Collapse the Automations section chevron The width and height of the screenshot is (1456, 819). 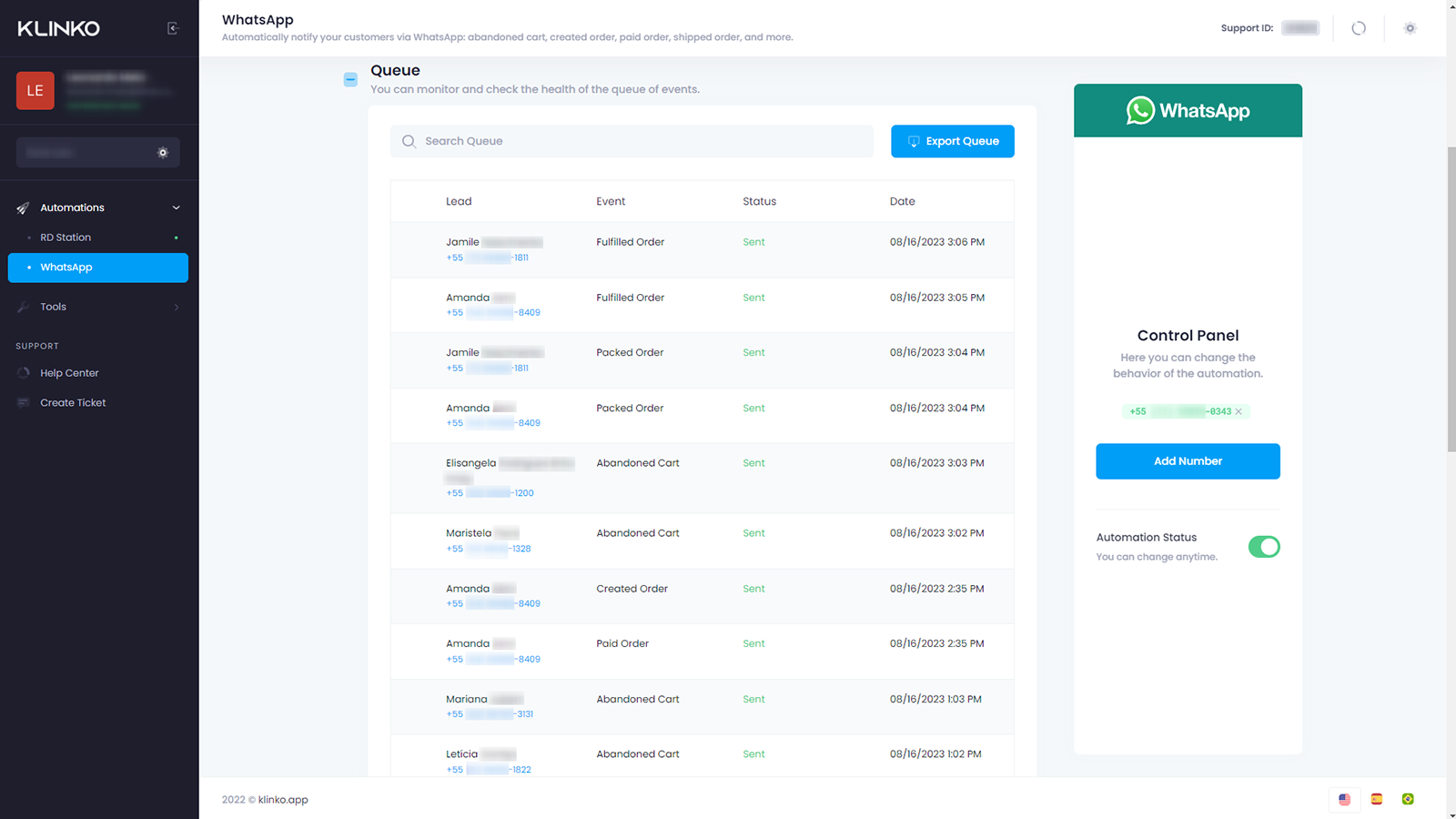pos(176,207)
